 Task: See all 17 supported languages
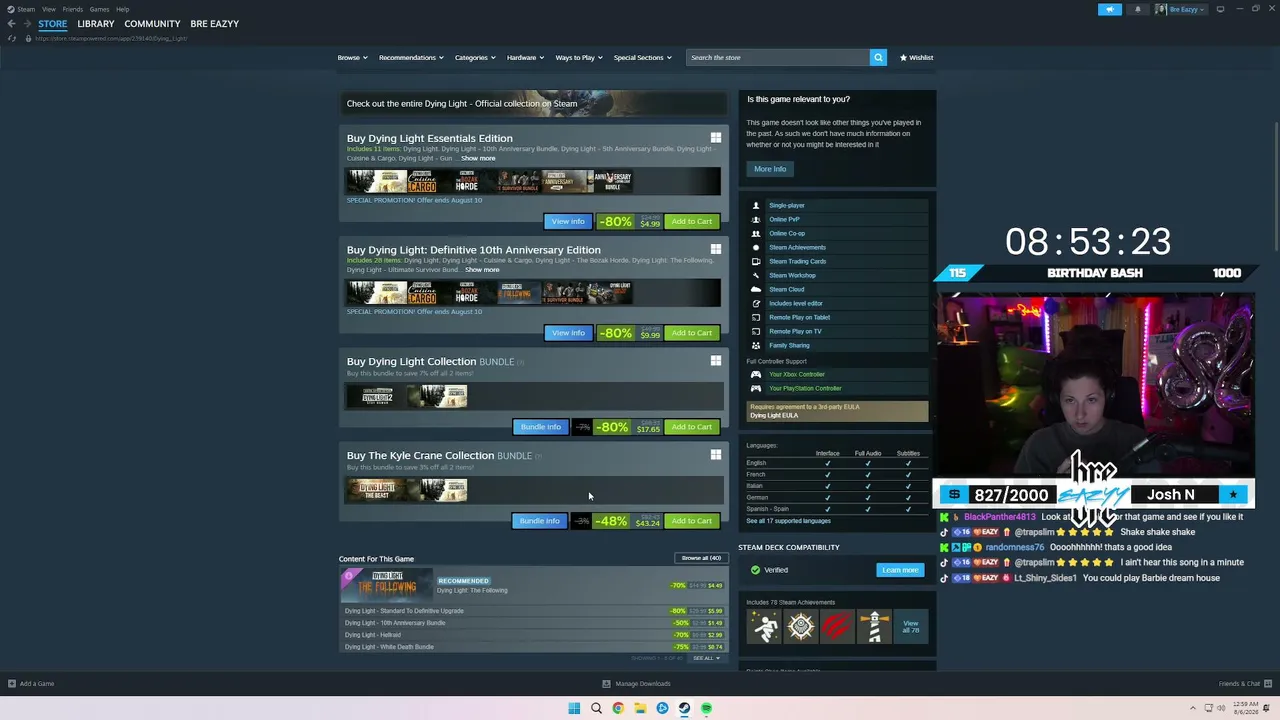pos(789,521)
